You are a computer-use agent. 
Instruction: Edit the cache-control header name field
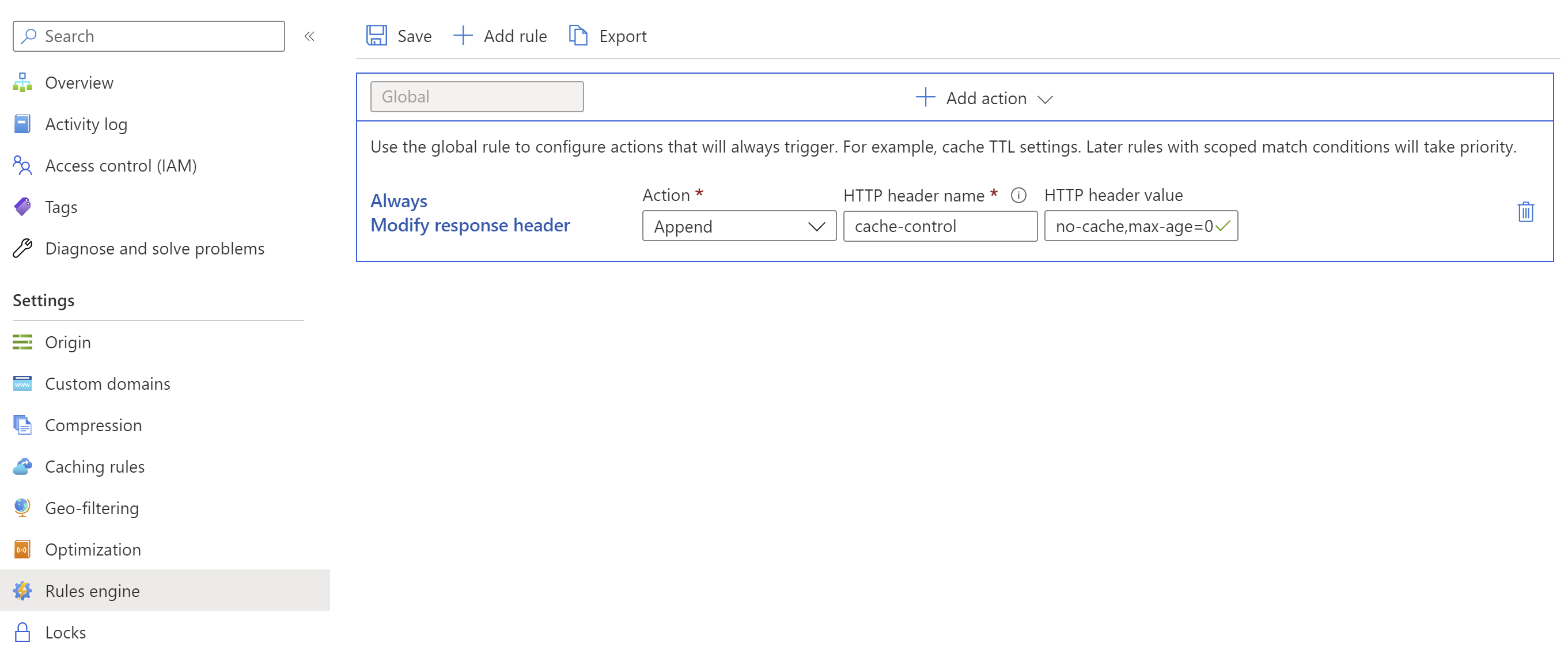940,226
